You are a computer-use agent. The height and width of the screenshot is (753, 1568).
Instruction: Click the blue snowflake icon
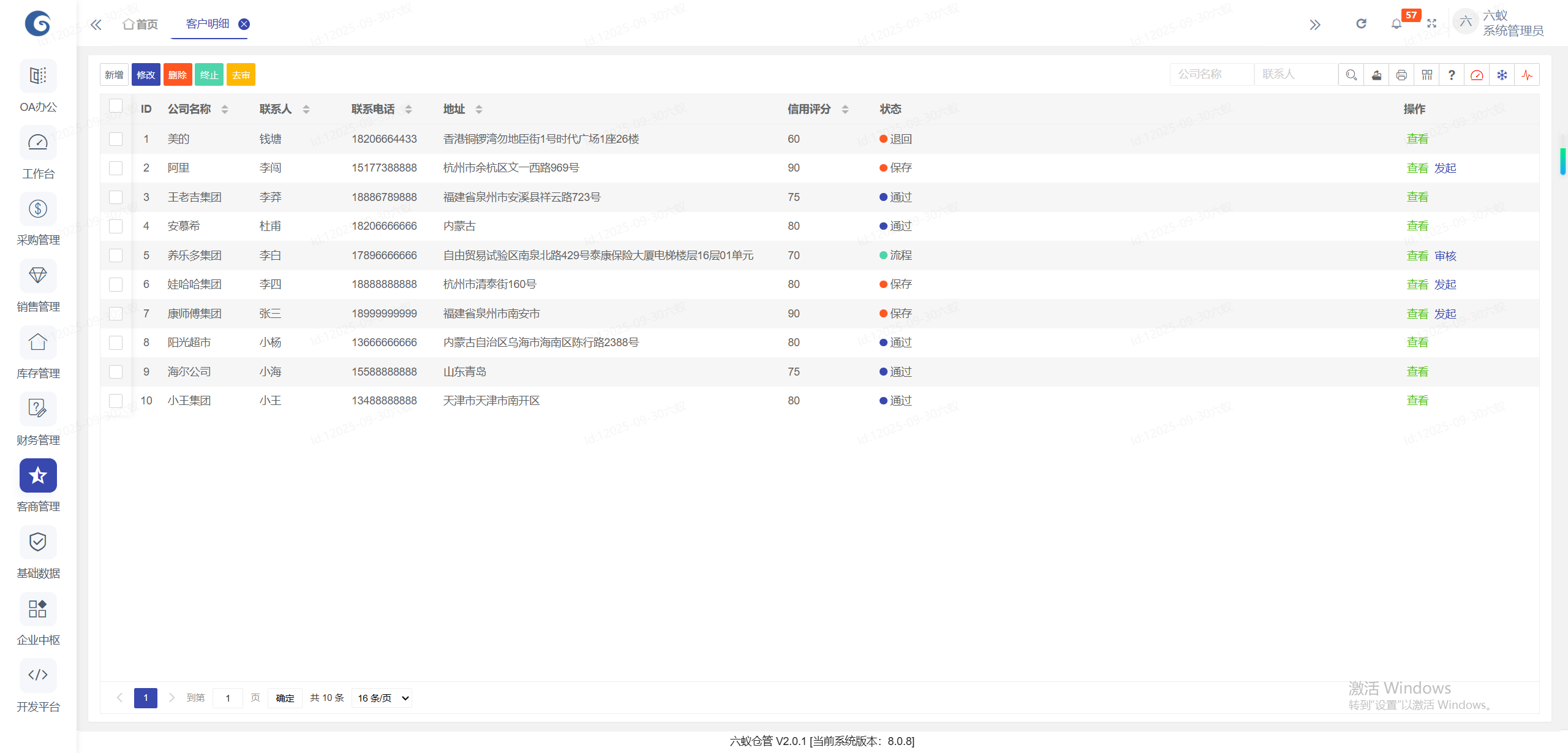1502,75
